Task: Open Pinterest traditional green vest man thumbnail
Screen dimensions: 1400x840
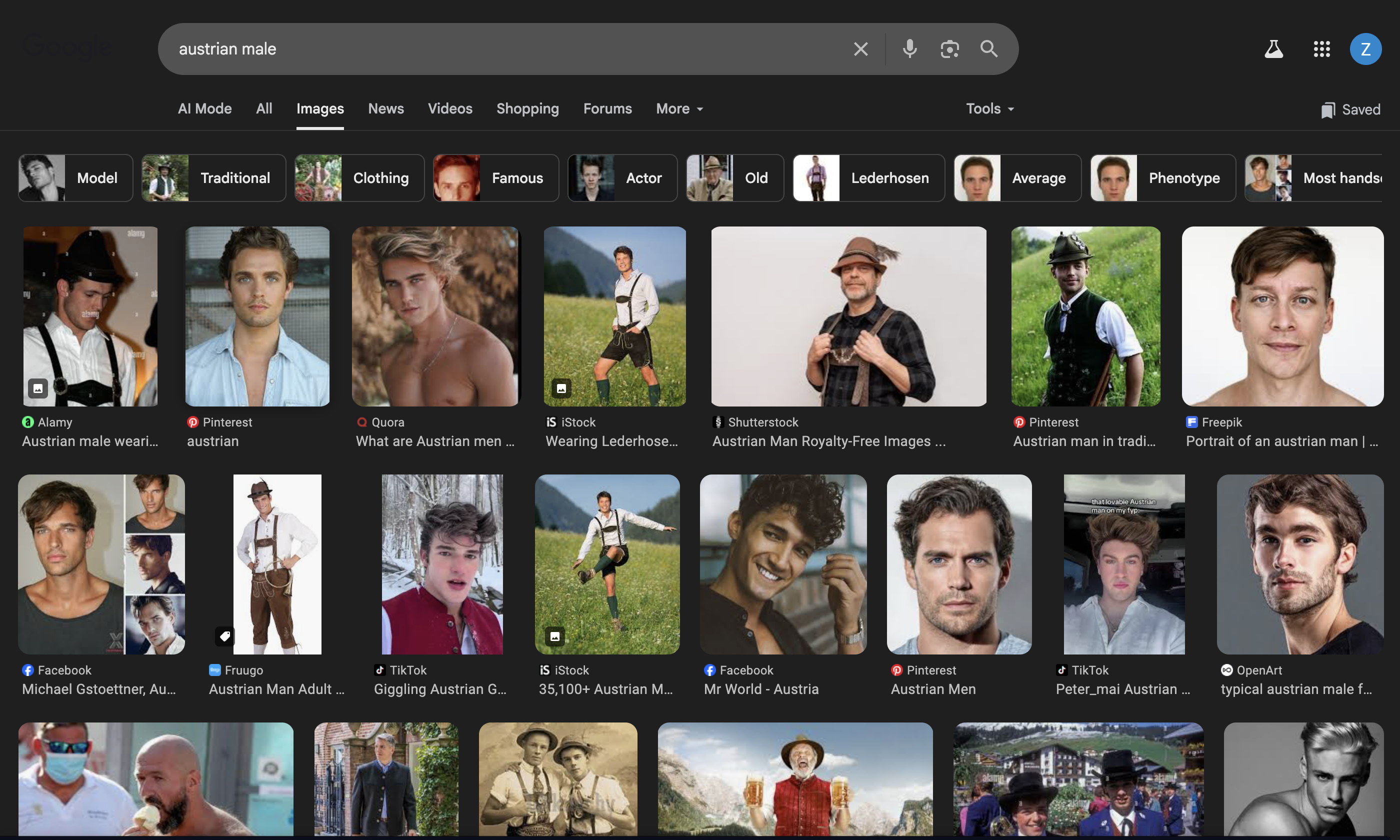Action: (1085, 316)
